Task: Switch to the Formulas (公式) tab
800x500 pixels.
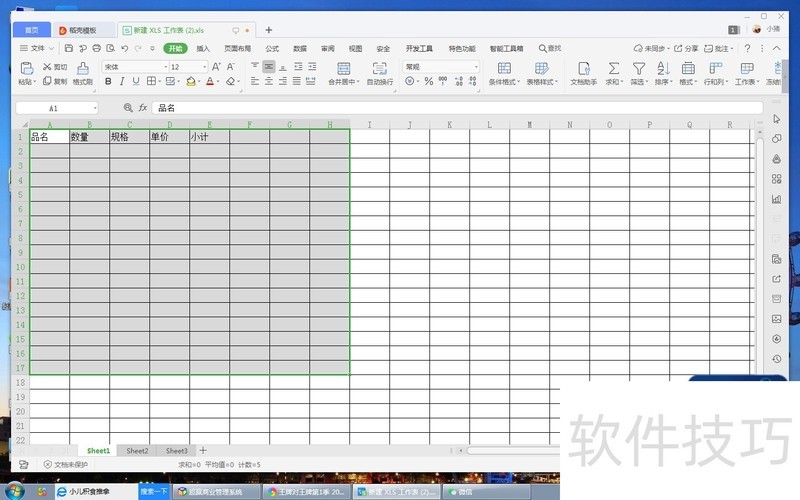Action: (x=272, y=48)
